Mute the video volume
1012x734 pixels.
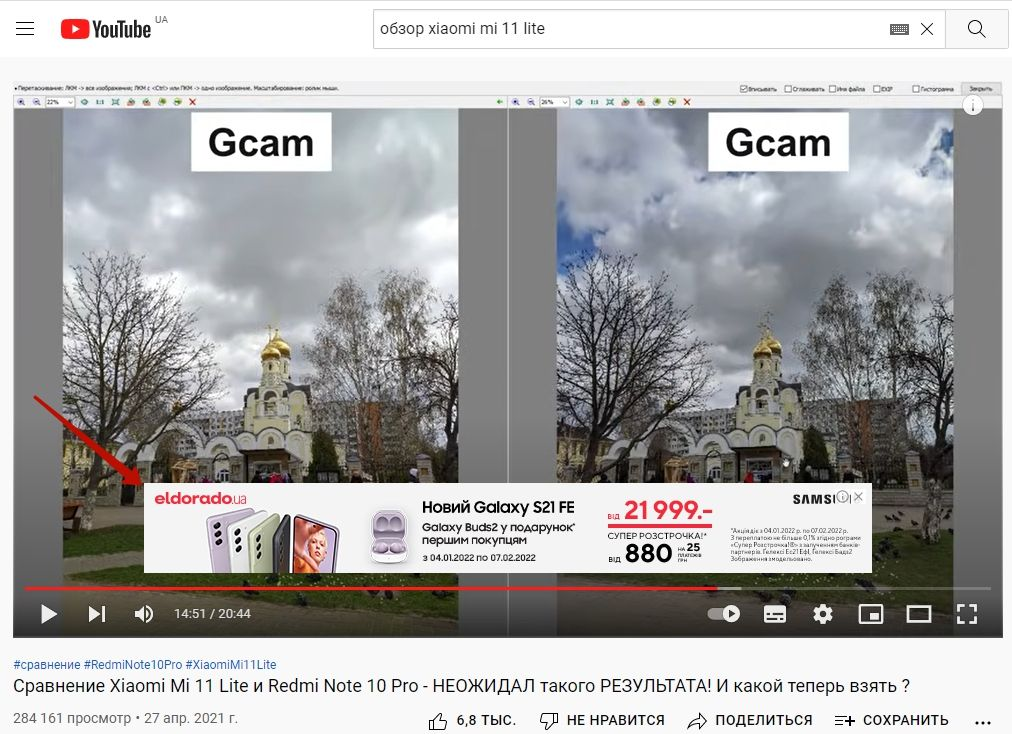(144, 614)
